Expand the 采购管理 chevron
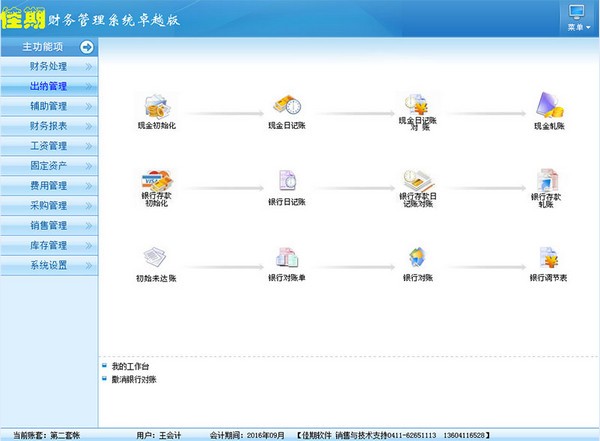Image resolution: width=600 pixels, height=441 pixels. 88,206
